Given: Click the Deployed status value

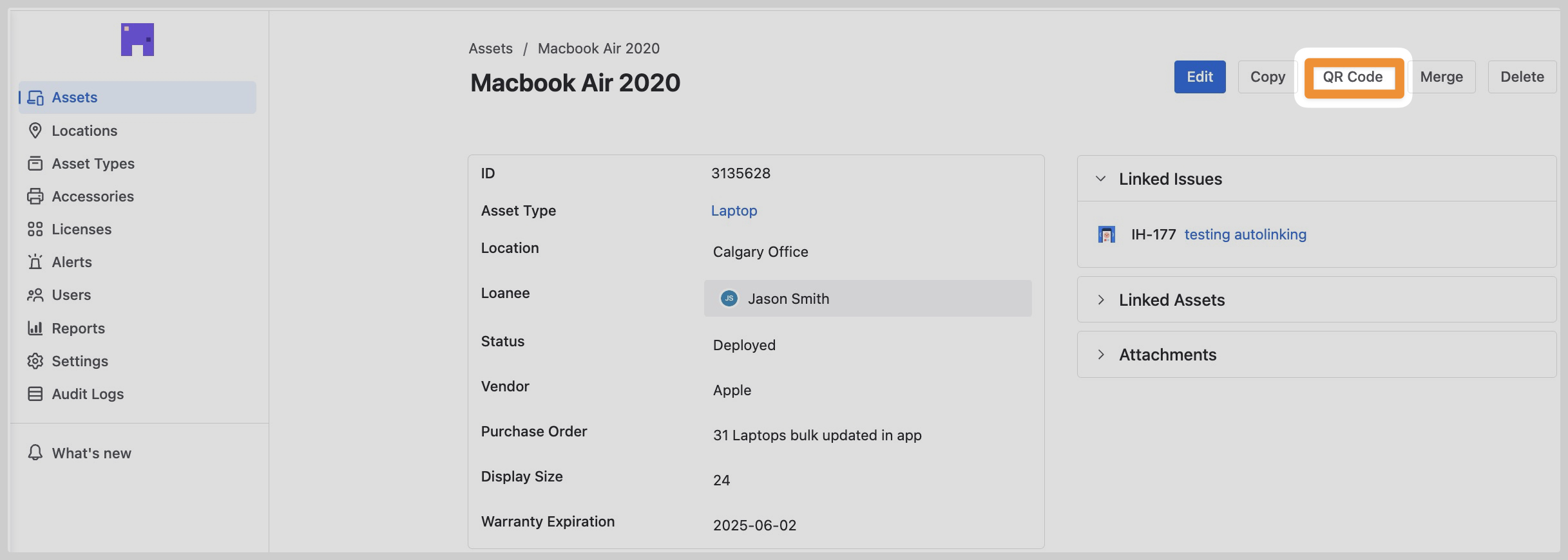Looking at the screenshot, I should click(x=744, y=345).
